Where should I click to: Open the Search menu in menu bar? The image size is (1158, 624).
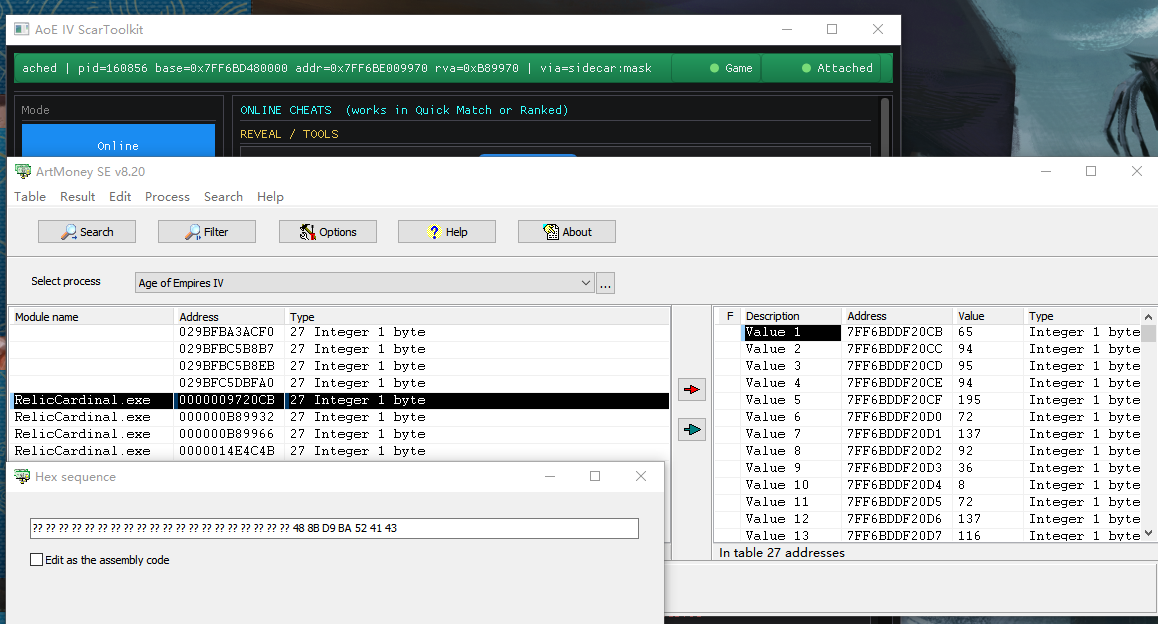point(223,196)
